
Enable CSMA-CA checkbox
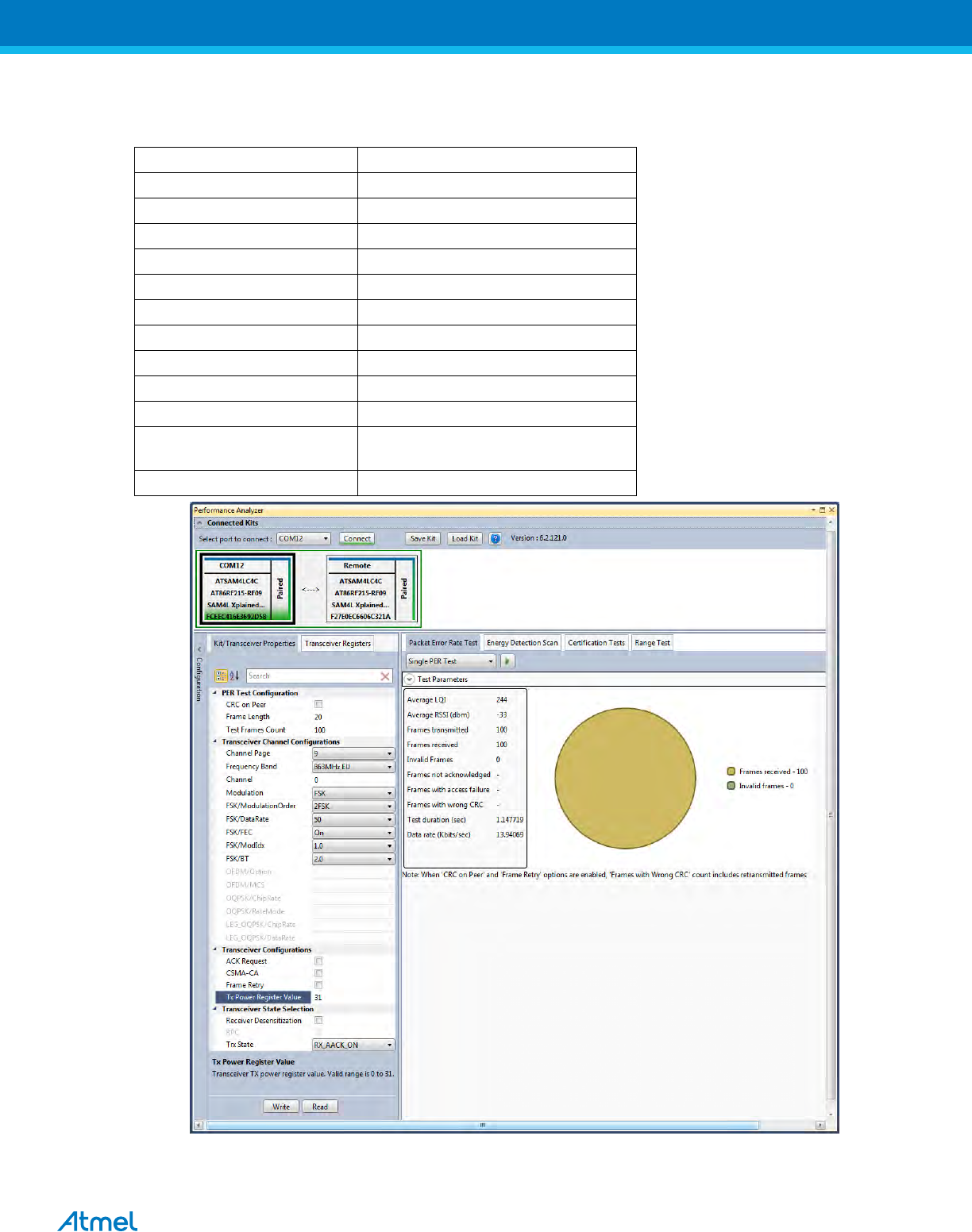click(318, 973)
